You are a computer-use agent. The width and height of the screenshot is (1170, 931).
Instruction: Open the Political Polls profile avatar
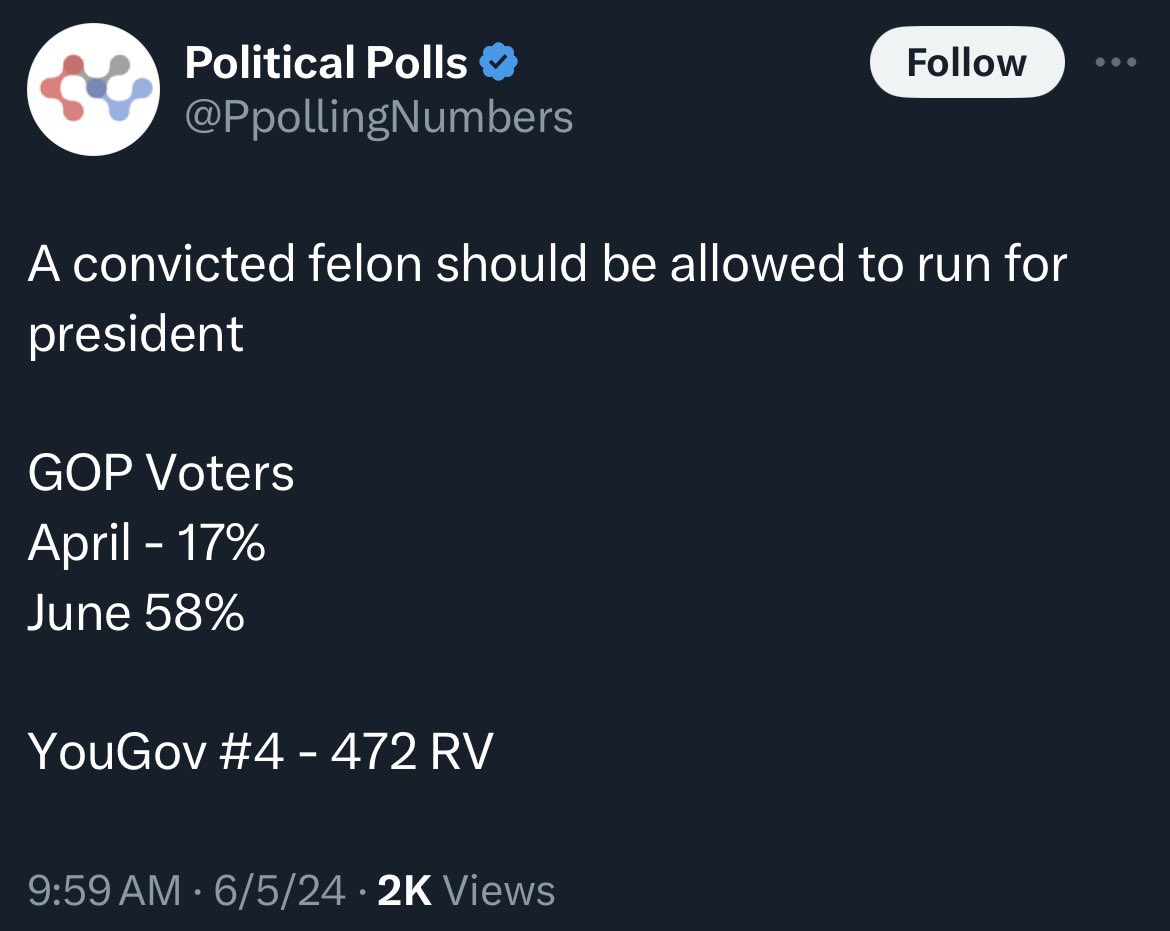coord(93,89)
